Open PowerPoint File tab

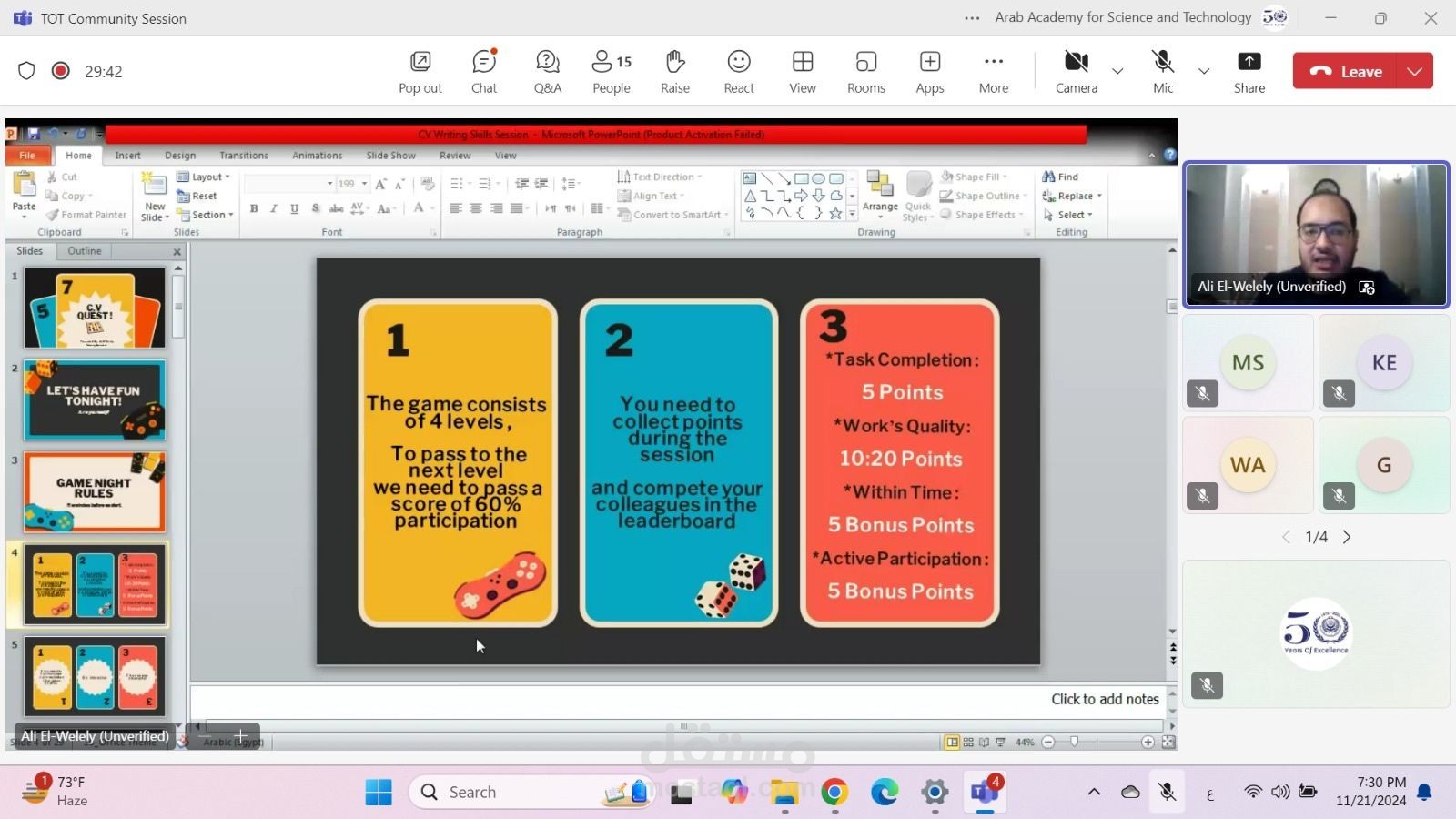point(27,156)
